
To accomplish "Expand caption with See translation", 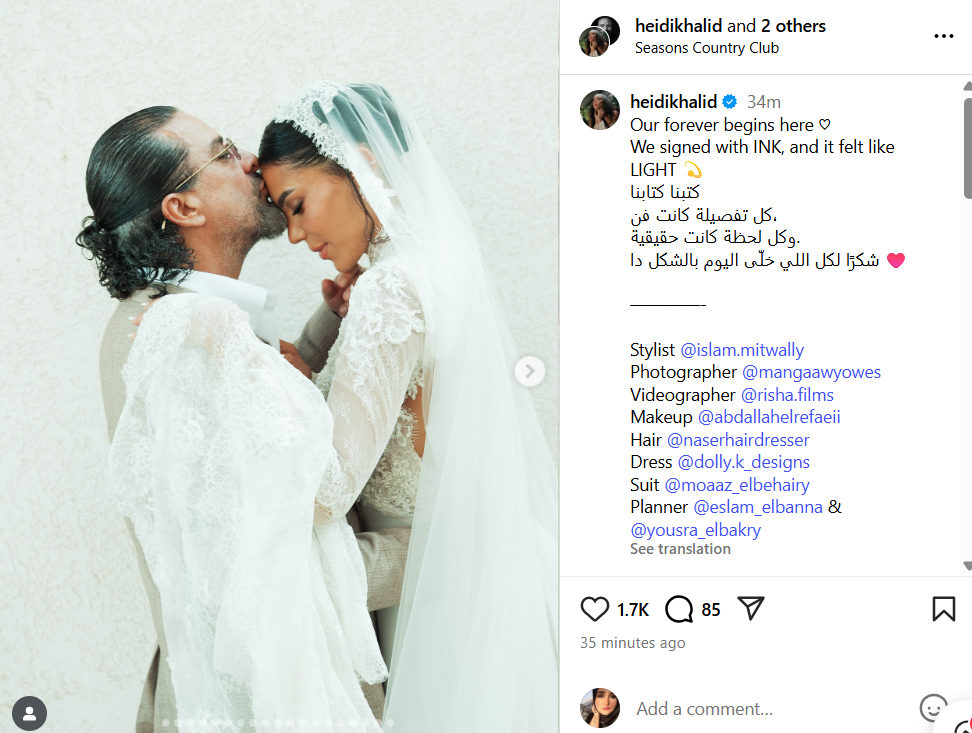I will pos(680,549).
